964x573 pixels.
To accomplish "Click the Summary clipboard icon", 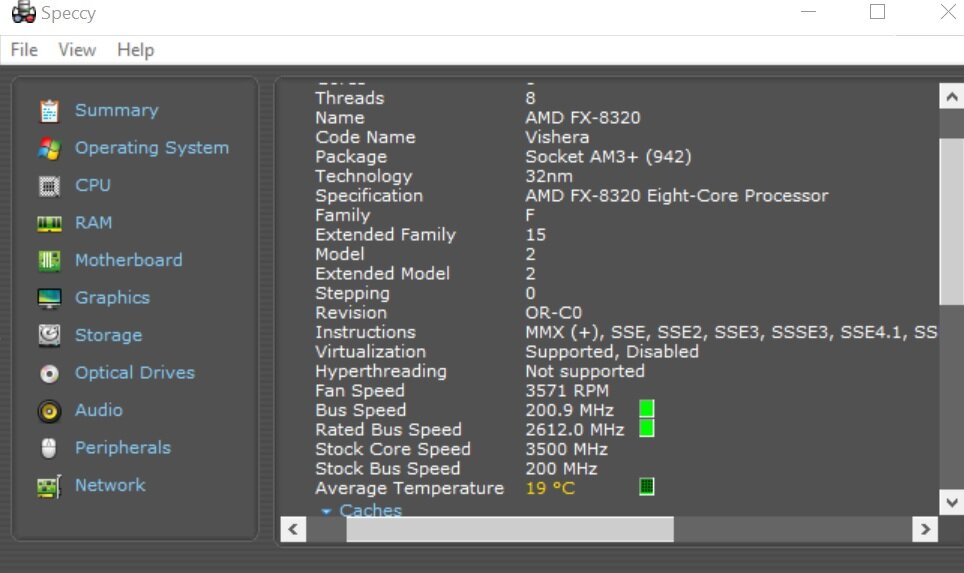I will pos(49,111).
